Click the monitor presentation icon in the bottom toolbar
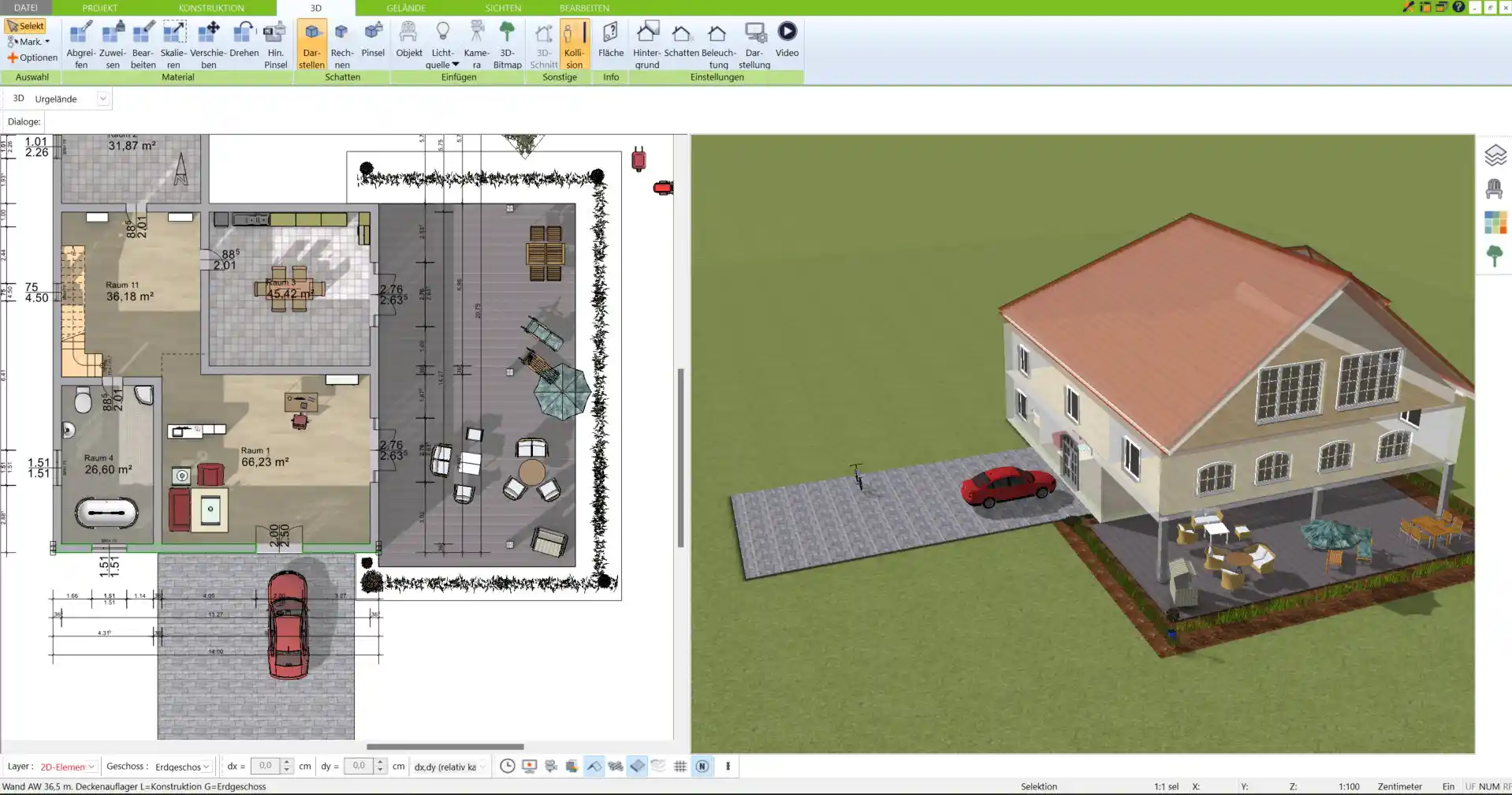This screenshot has height=795, width=1512. pyautogui.click(x=529, y=766)
